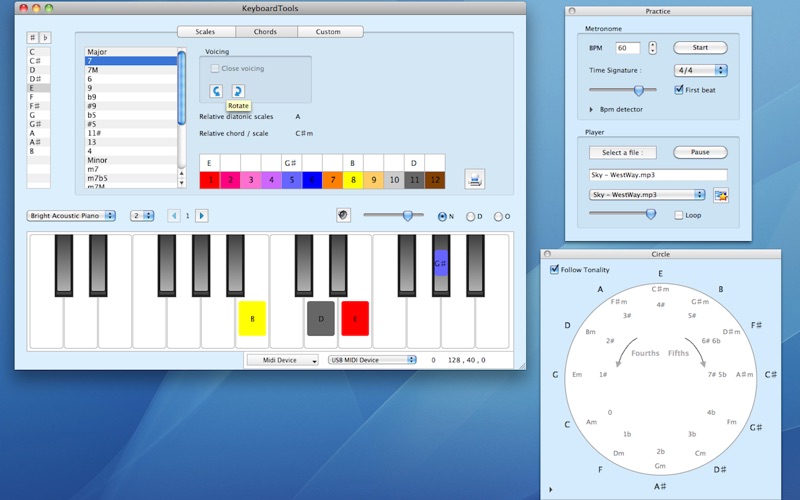Select the Major chord type
Viewport: 800px width, 500px height.
click(x=131, y=52)
